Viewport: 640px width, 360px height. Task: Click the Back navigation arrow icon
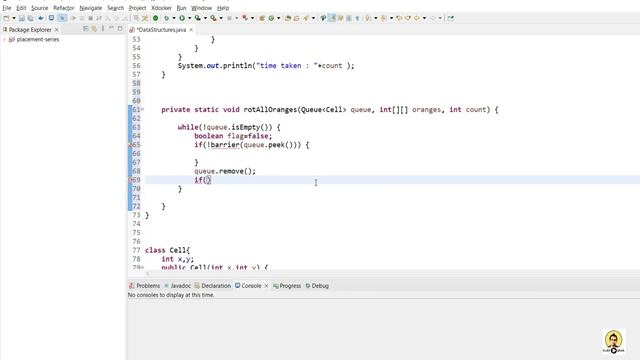pyautogui.click(x=417, y=18)
